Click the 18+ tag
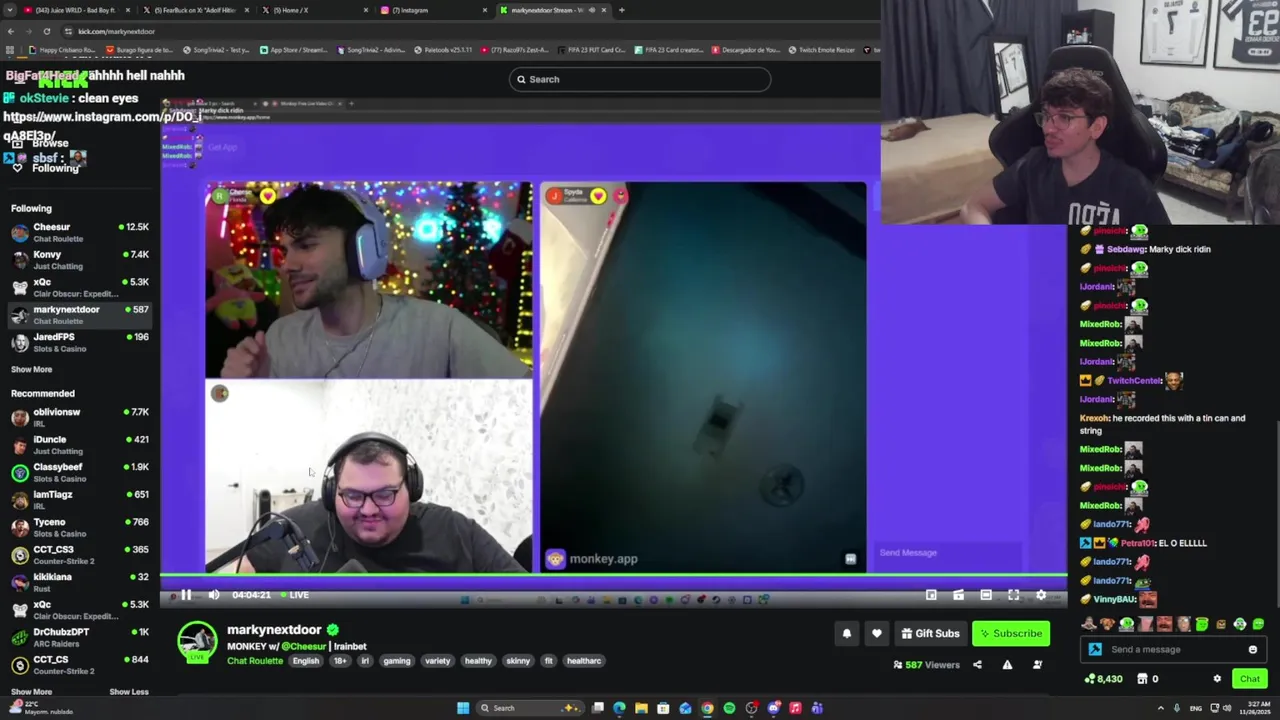 (x=340, y=661)
